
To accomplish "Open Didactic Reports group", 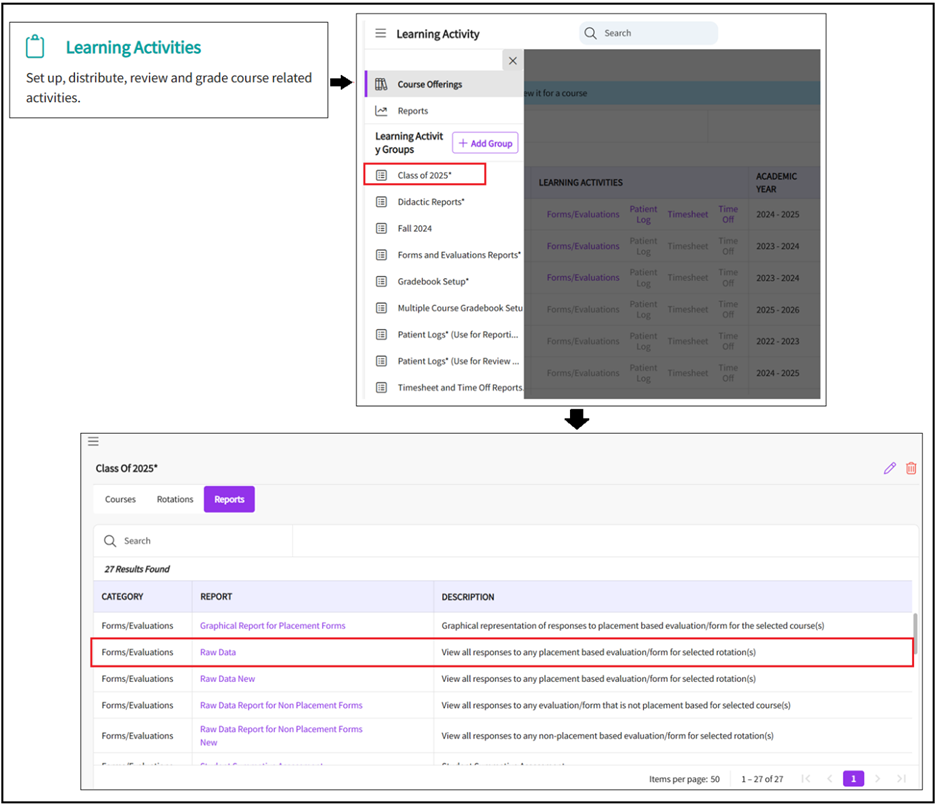I will coord(430,202).
